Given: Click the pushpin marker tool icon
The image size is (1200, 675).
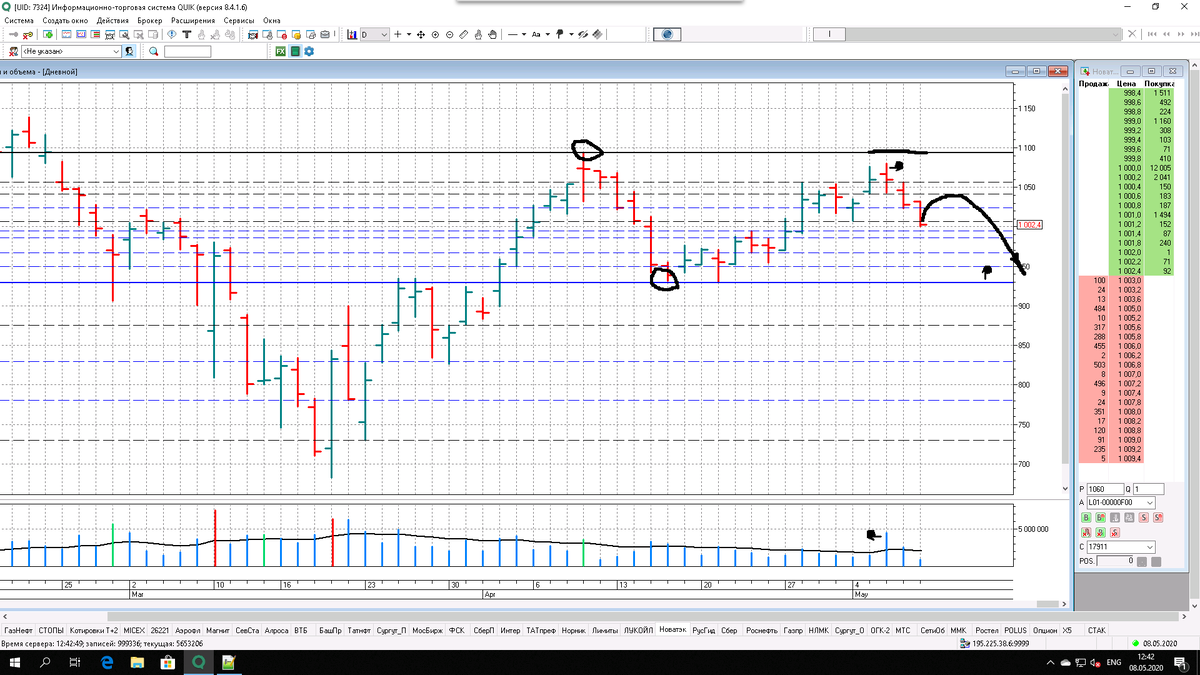Looking at the screenshot, I should pyautogui.click(x=559, y=34).
